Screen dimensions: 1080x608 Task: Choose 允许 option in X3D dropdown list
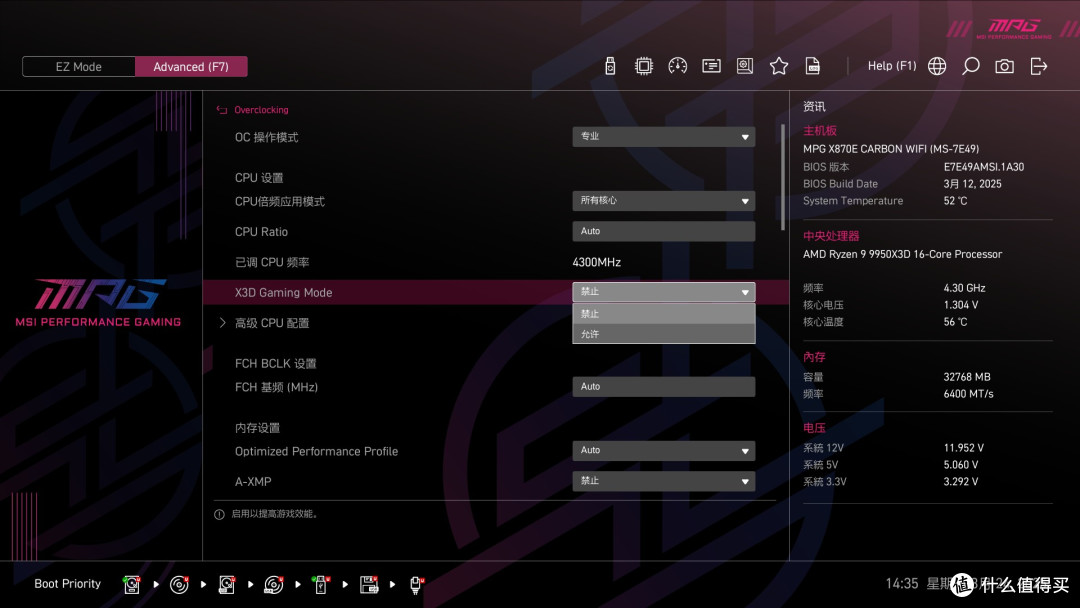coord(663,334)
